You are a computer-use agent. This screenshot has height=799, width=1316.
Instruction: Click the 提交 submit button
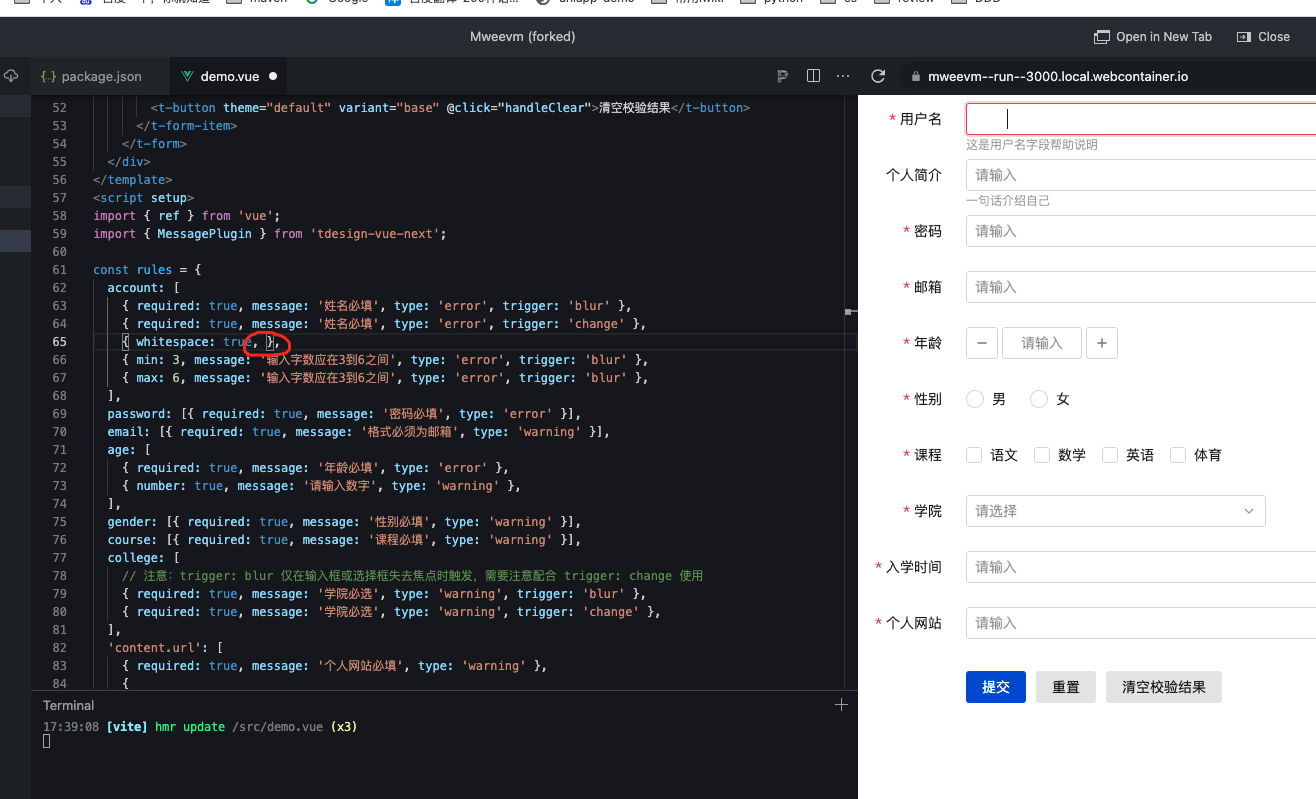[x=996, y=687]
